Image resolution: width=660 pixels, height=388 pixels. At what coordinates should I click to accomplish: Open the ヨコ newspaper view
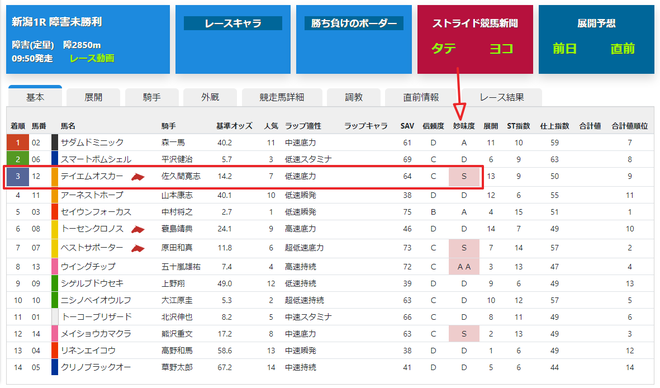point(501,48)
